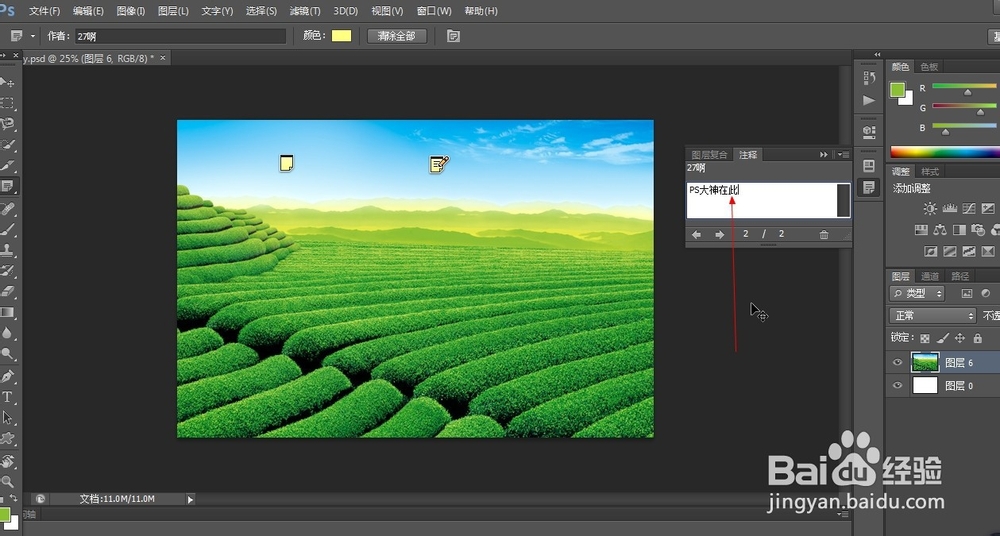Select the Dodge tool
This screenshot has width=1000, height=536.
pos(7,354)
